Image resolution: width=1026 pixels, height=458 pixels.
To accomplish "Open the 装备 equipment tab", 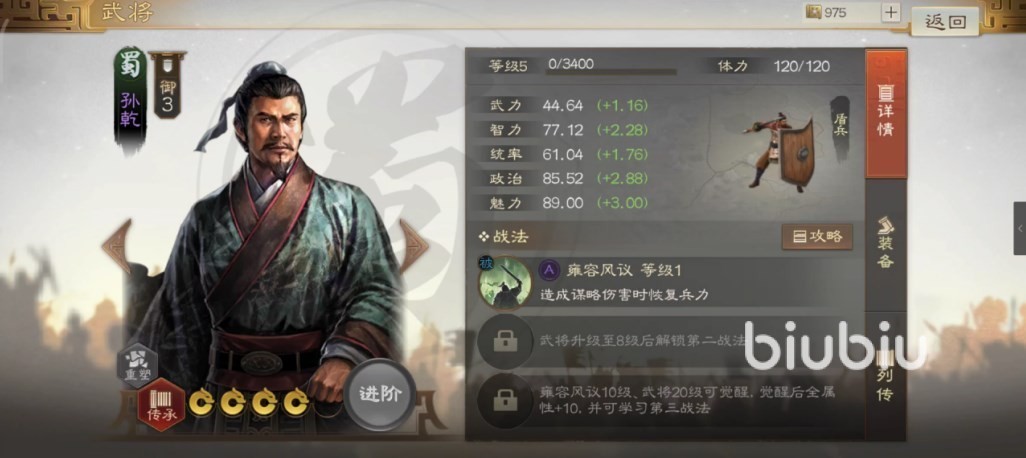I will click(x=885, y=243).
